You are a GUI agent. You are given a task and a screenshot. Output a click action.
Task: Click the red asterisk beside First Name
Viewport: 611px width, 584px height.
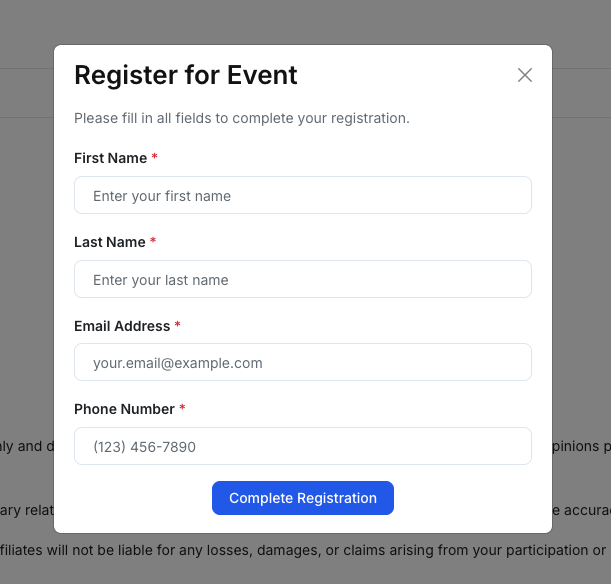coord(154,158)
